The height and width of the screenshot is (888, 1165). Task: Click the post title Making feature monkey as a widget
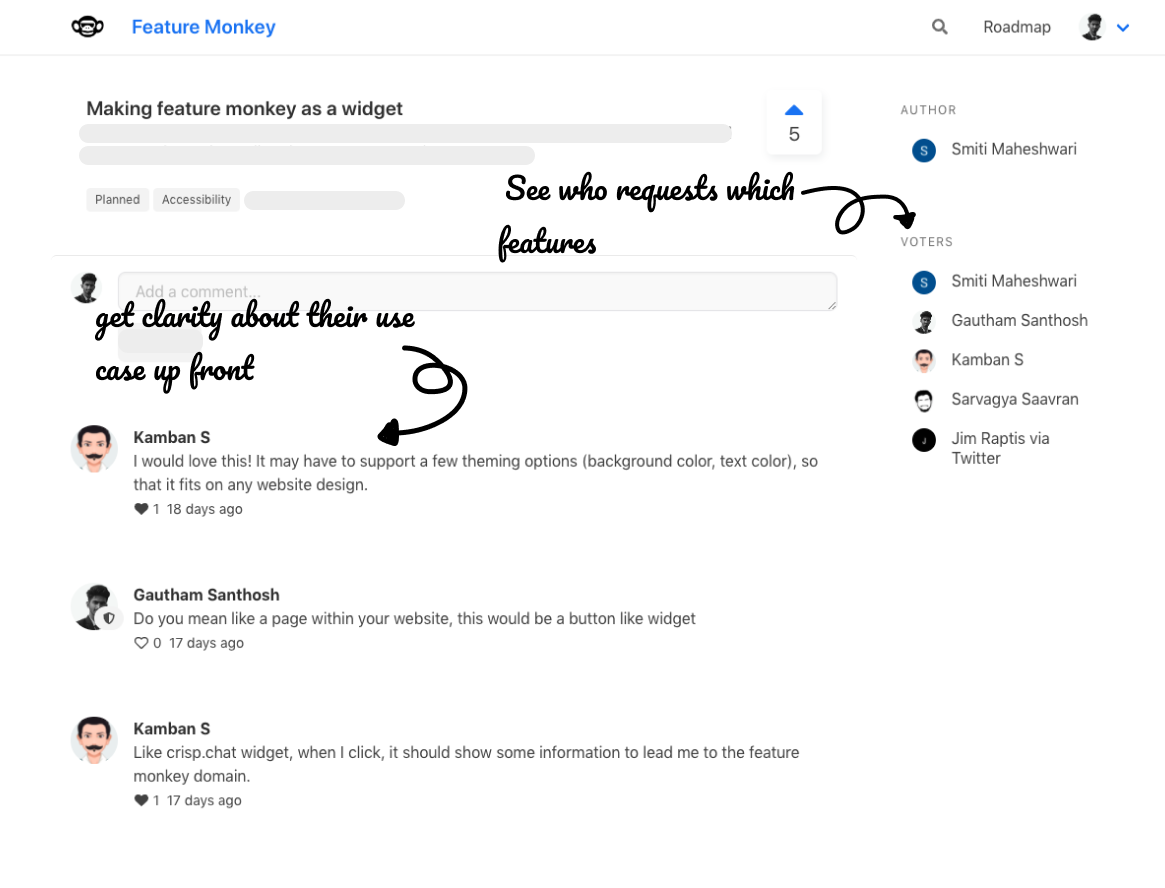(244, 108)
